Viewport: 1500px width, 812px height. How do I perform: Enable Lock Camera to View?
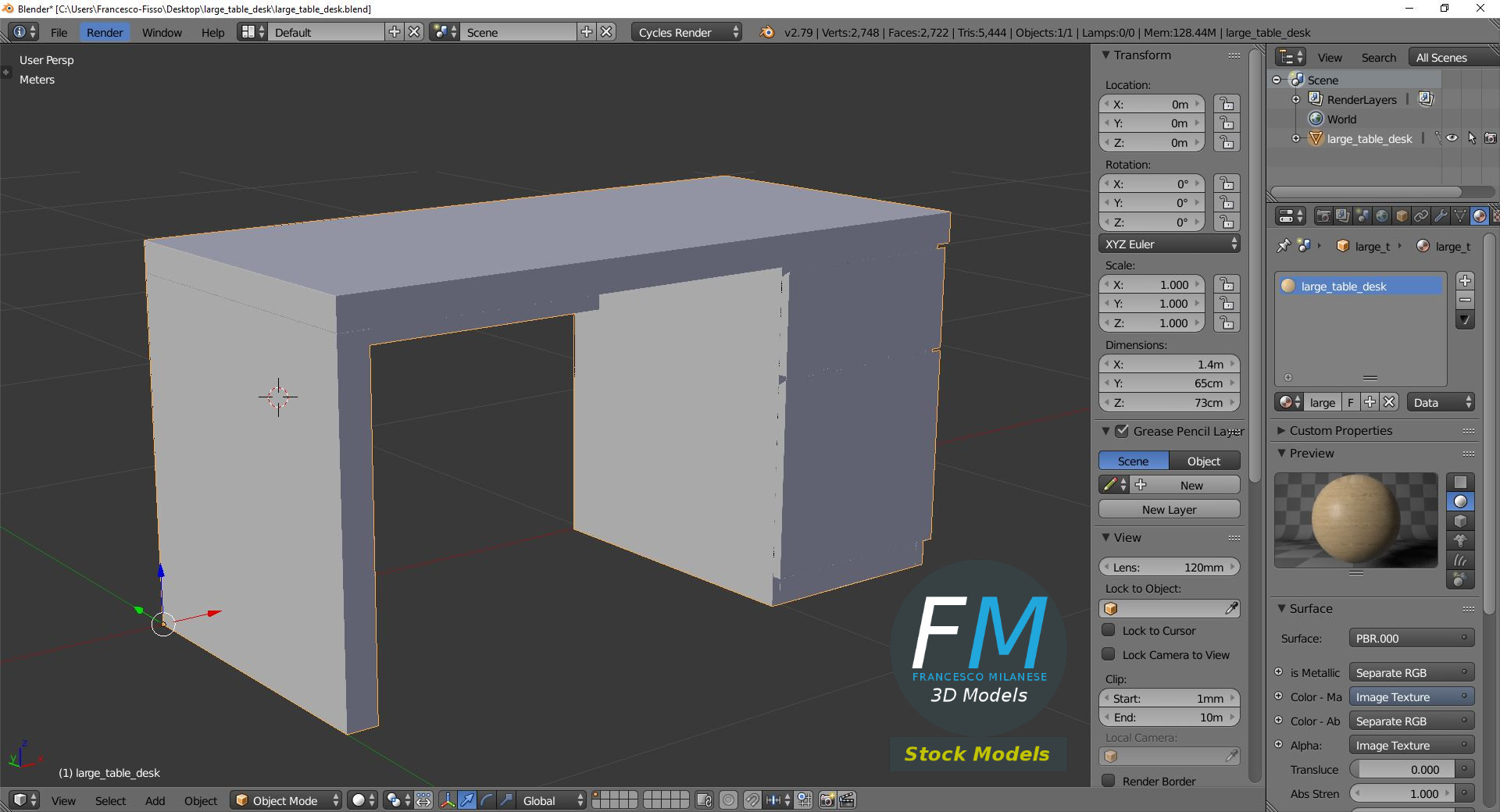tap(1108, 655)
